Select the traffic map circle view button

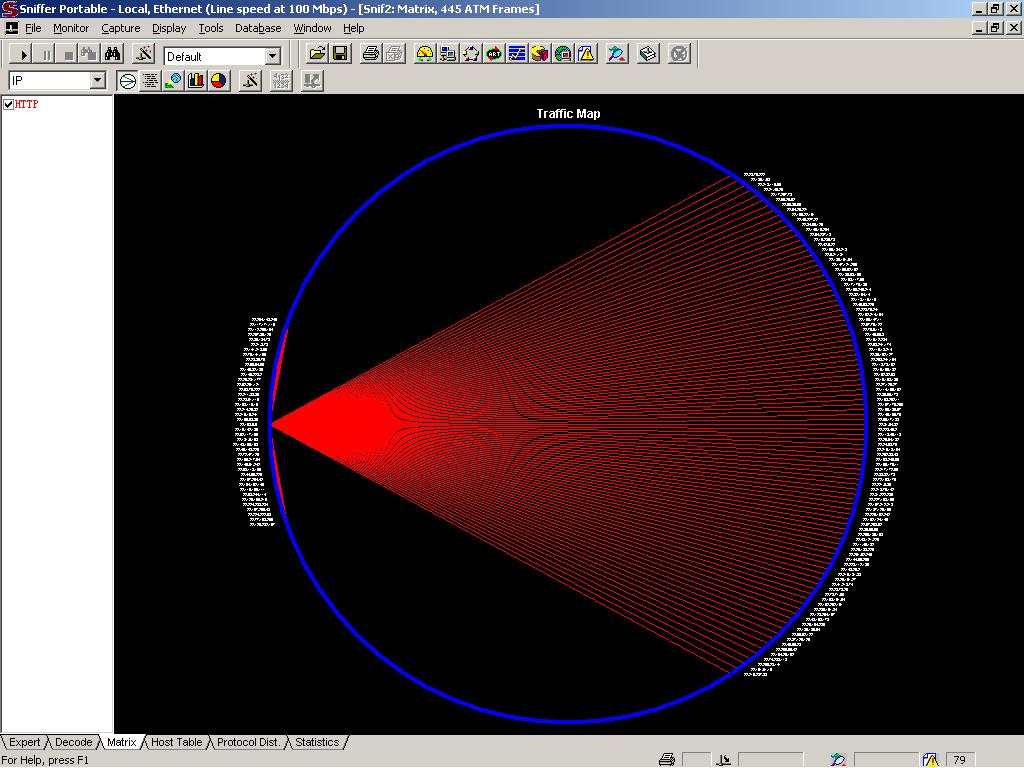(x=127, y=81)
